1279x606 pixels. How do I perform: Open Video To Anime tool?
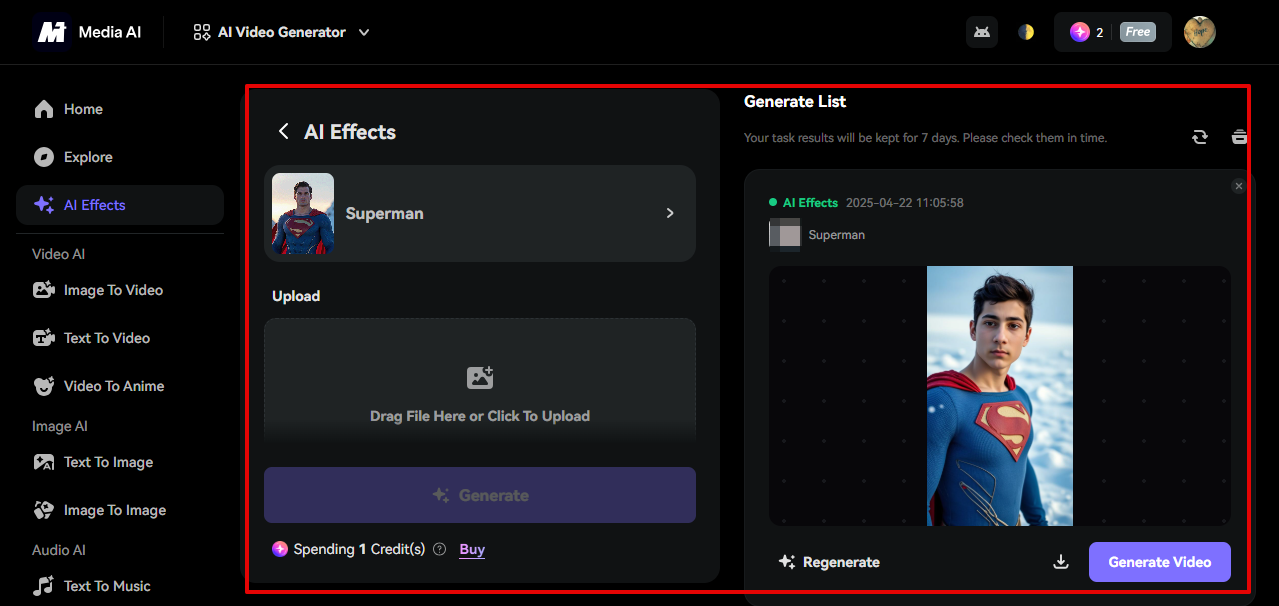coord(120,386)
